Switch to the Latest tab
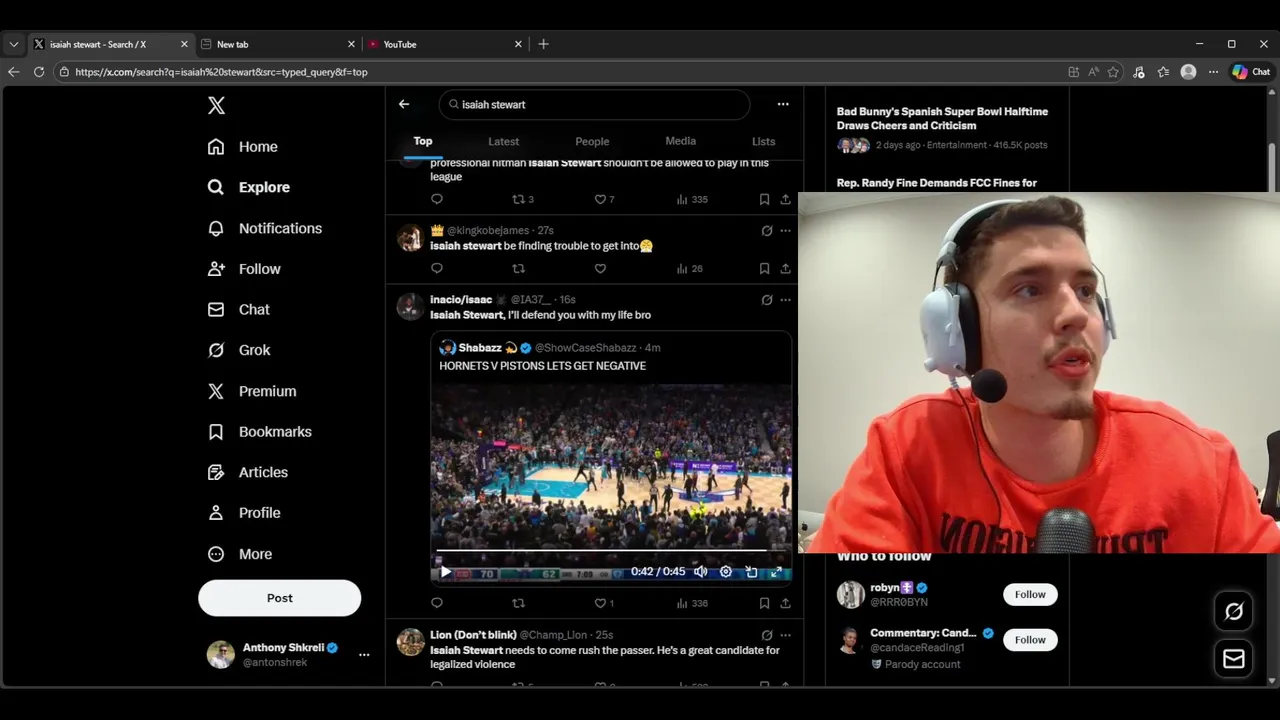This screenshot has height=720, width=1280. click(503, 141)
